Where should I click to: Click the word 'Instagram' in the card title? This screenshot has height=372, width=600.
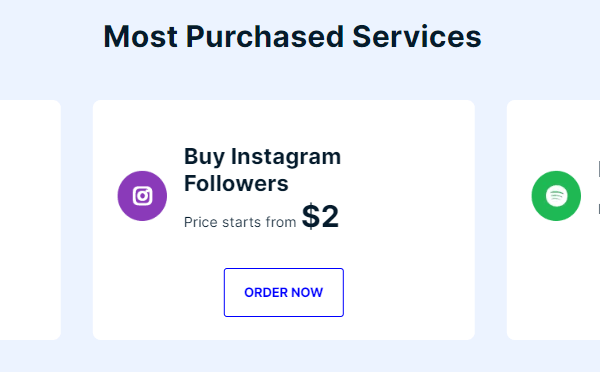pyautogui.click(x=286, y=157)
